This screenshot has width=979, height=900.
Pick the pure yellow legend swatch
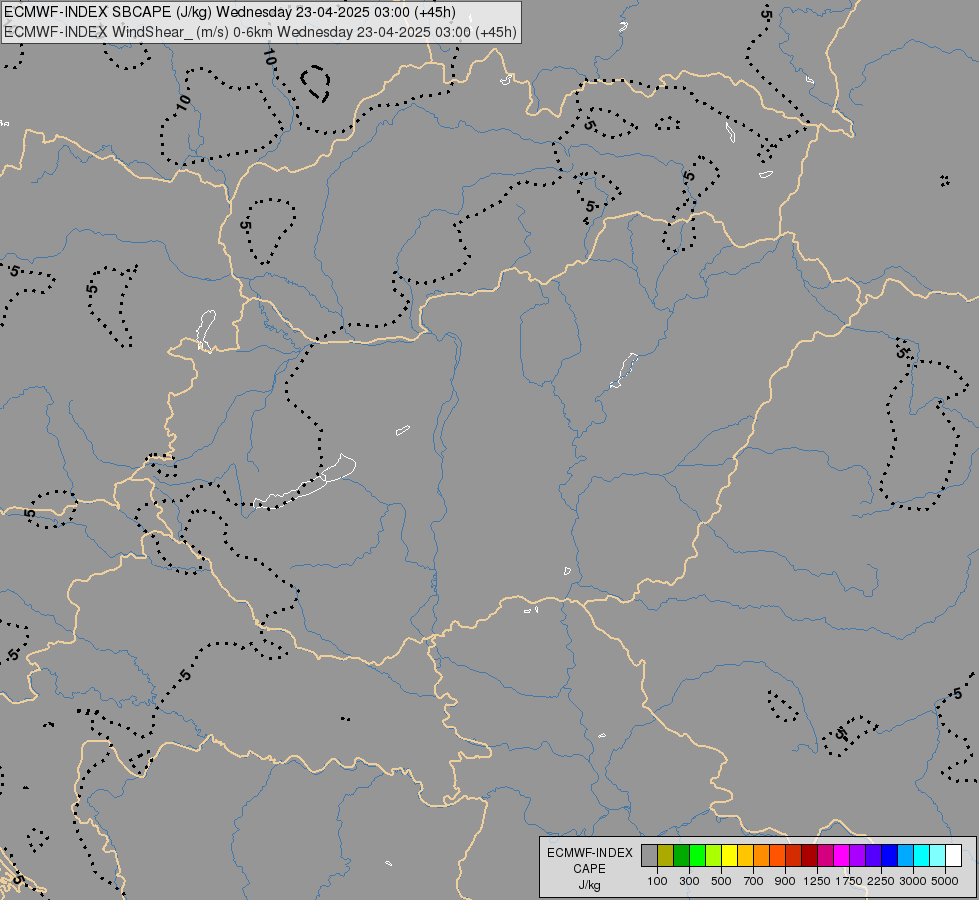pos(730,855)
